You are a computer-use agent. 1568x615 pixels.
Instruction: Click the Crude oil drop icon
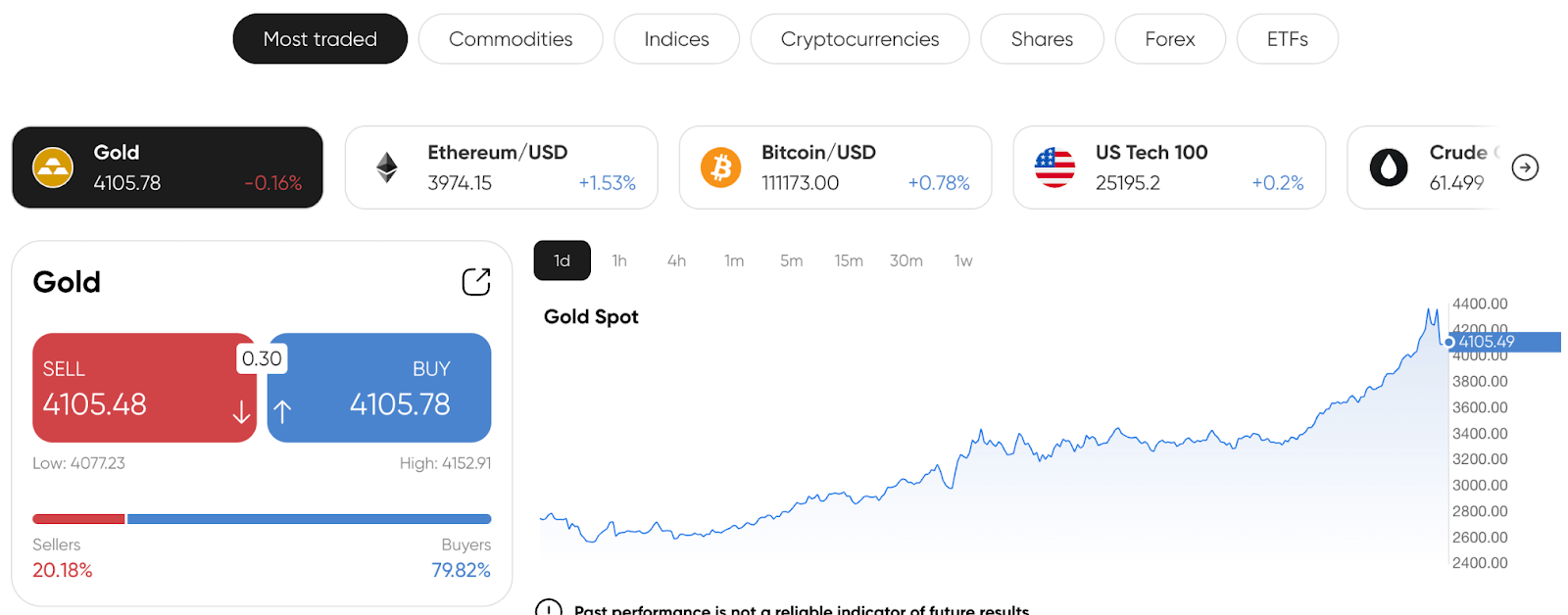1389,167
